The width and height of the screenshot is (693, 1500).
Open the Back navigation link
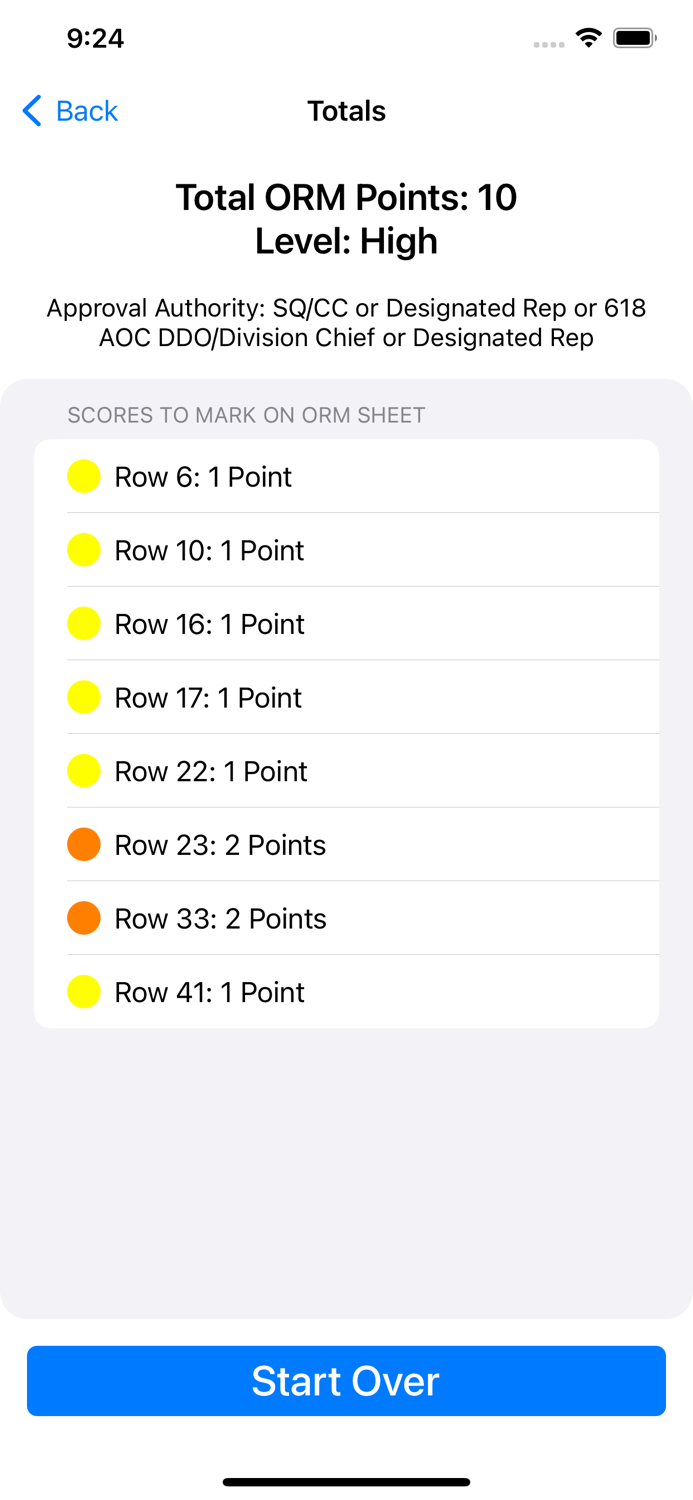click(x=88, y=111)
